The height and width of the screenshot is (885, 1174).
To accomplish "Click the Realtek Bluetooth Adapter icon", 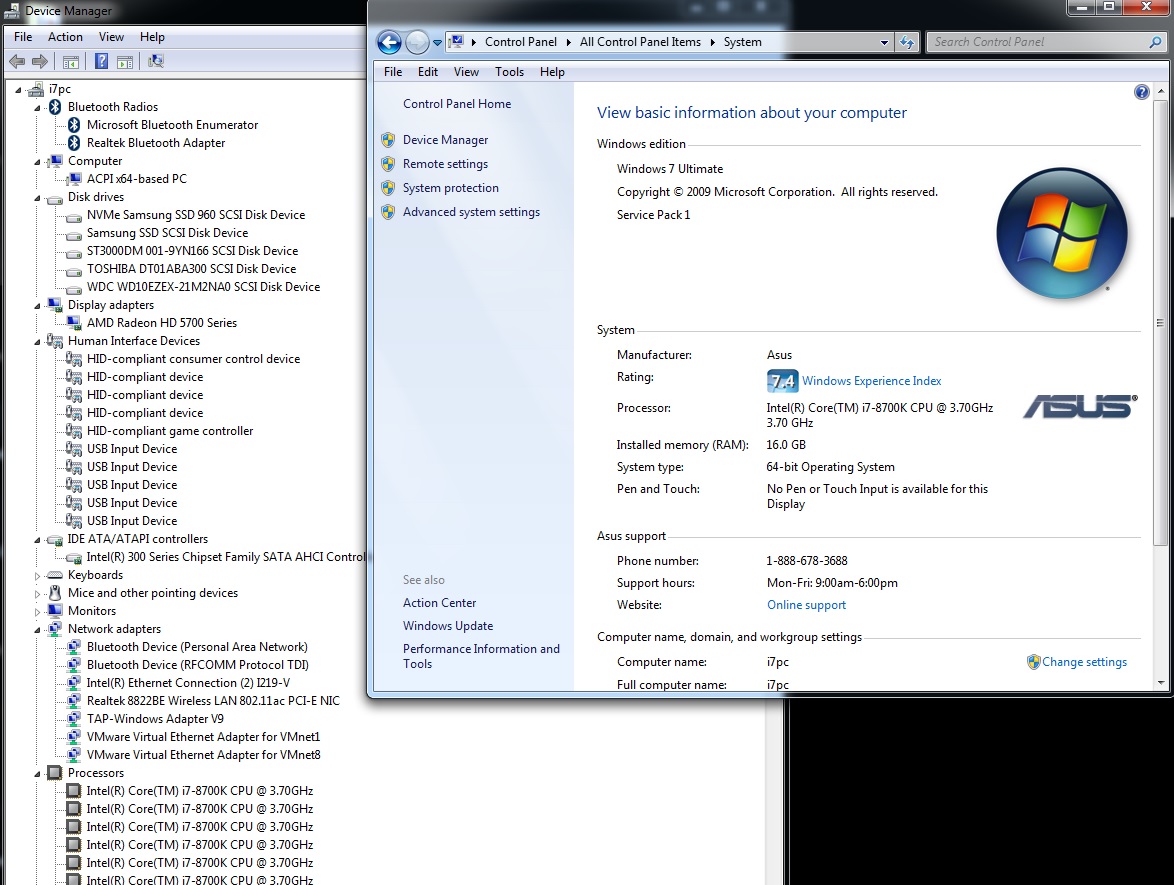I will tap(74, 143).
